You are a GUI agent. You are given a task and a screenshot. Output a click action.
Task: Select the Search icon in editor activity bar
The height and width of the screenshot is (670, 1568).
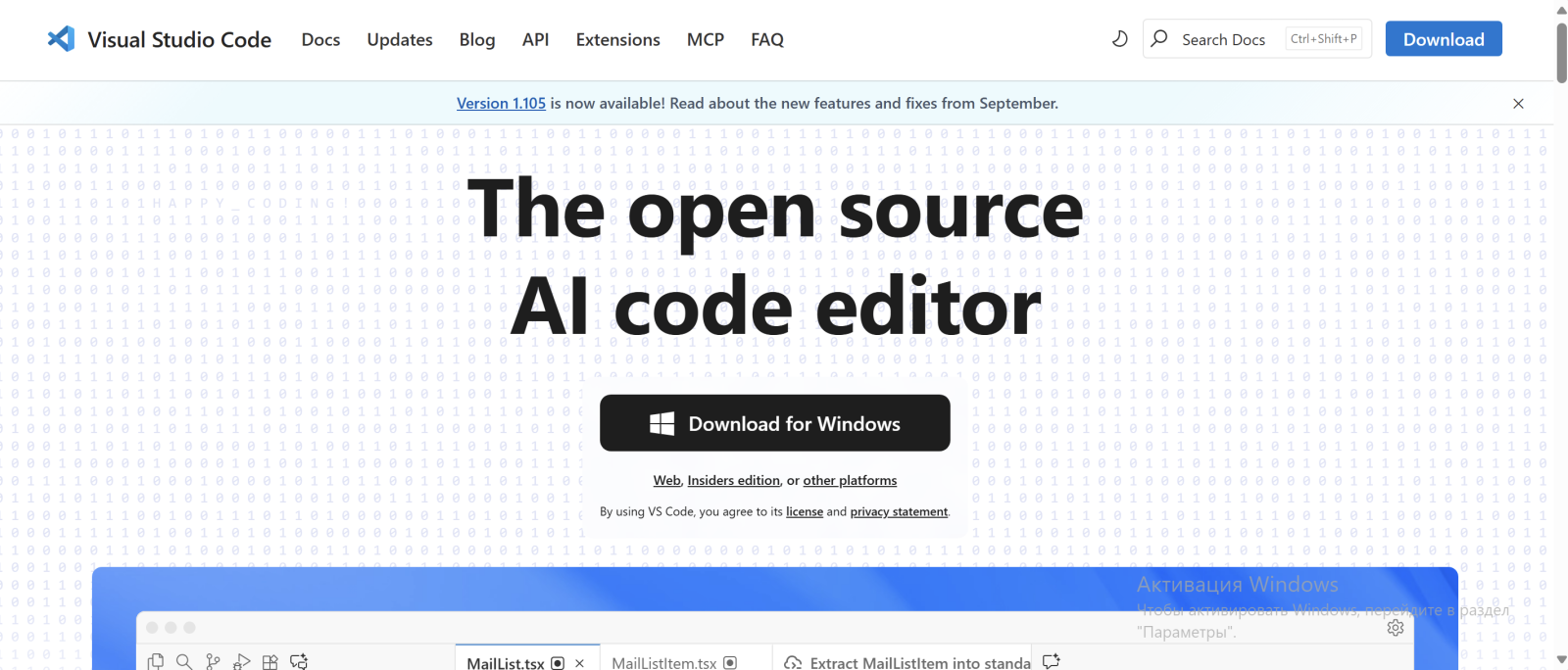point(183,662)
